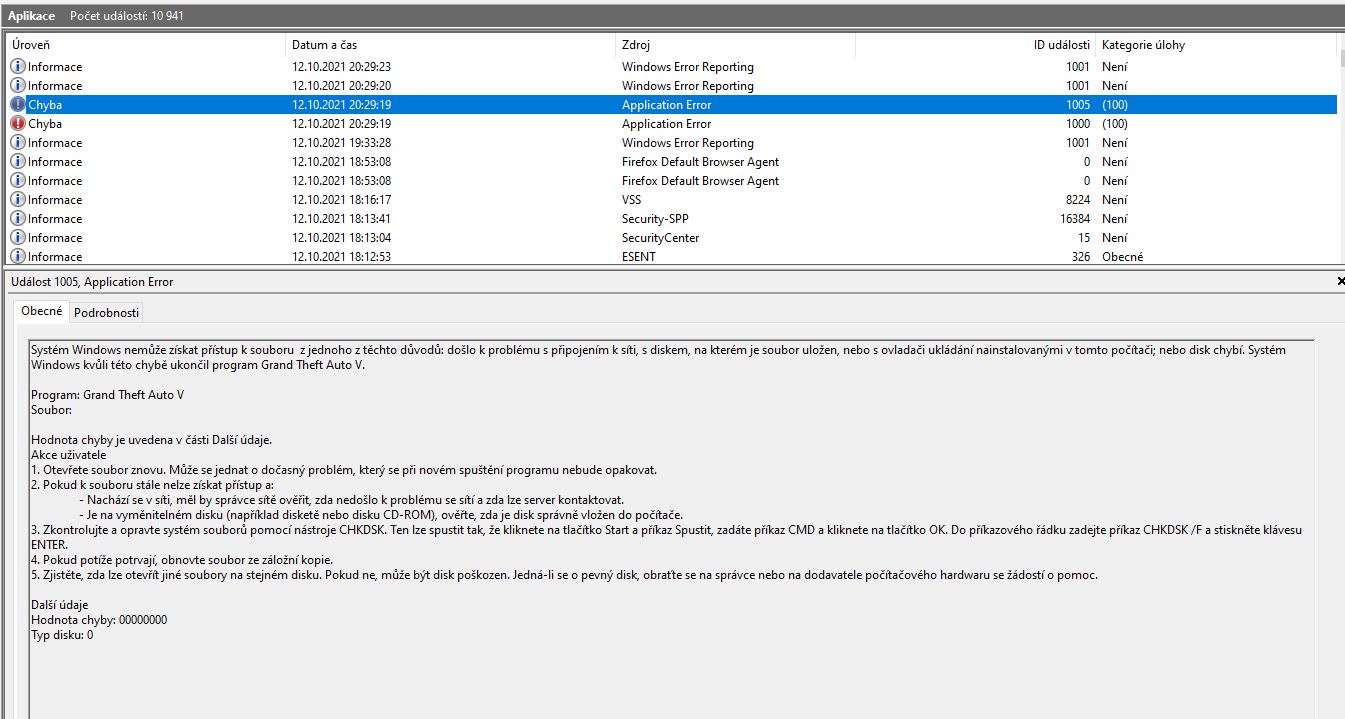Click info icon of Security-SPP event row

click(18, 219)
